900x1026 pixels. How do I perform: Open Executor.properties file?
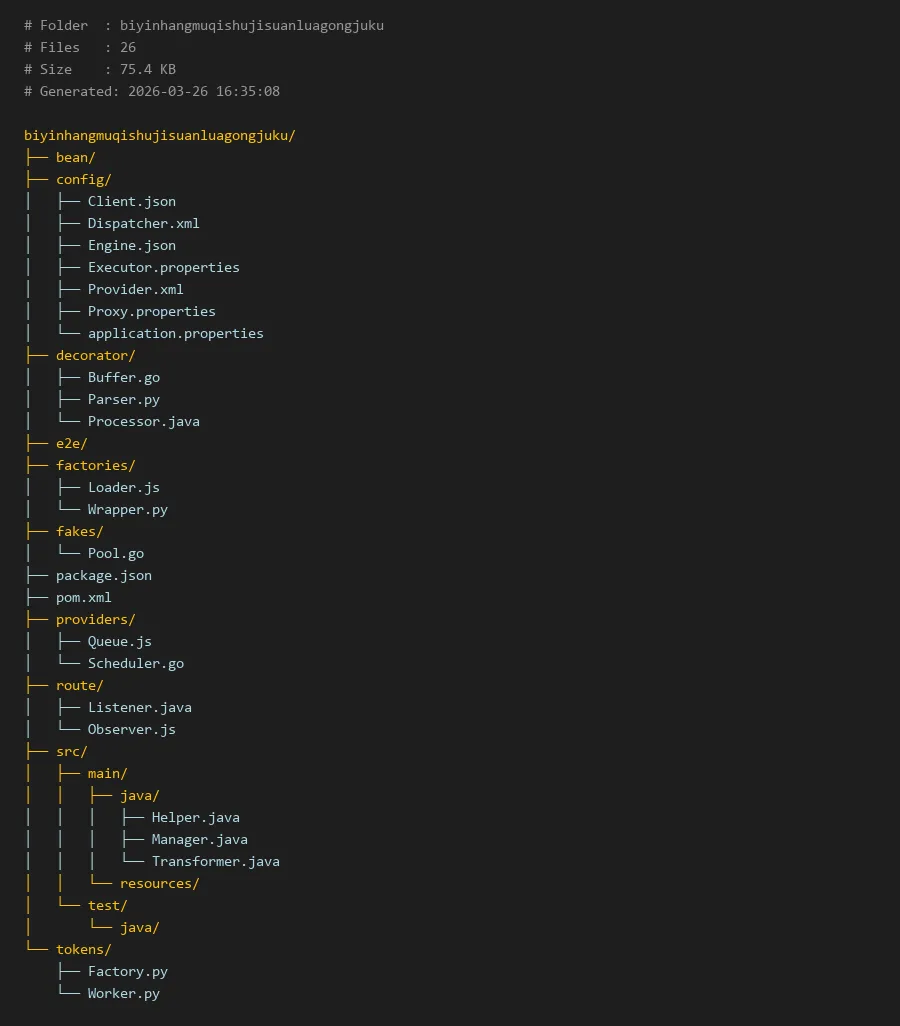[163, 267]
